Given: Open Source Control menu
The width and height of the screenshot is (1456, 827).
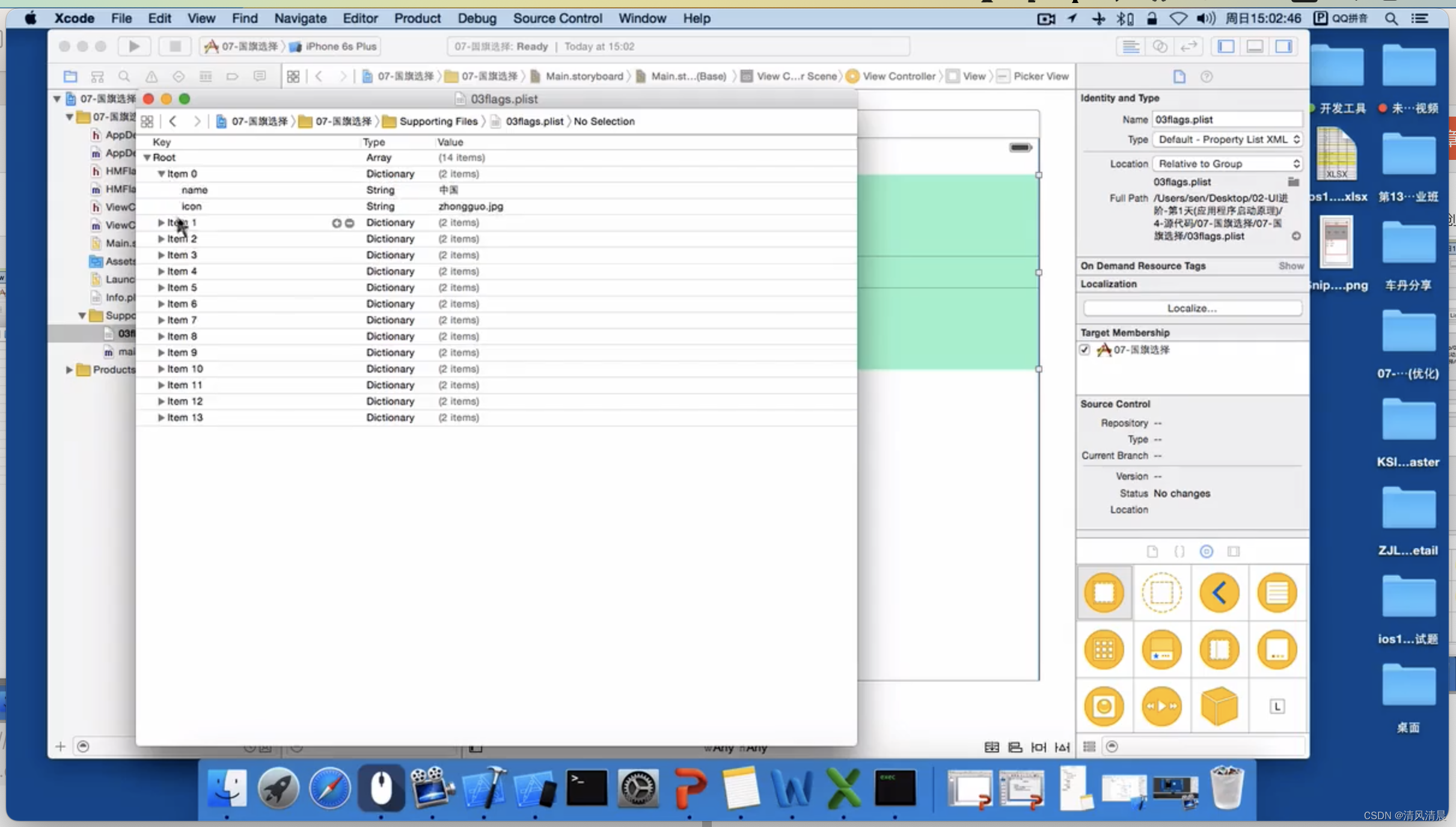Looking at the screenshot, I should pyautogui.click(x=556, y=18).
